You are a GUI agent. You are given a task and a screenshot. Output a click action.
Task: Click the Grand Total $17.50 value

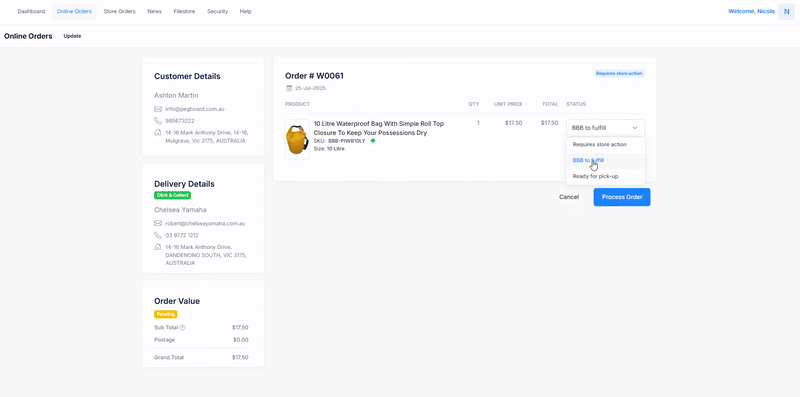pyautogui.click(x=240, y=358)
